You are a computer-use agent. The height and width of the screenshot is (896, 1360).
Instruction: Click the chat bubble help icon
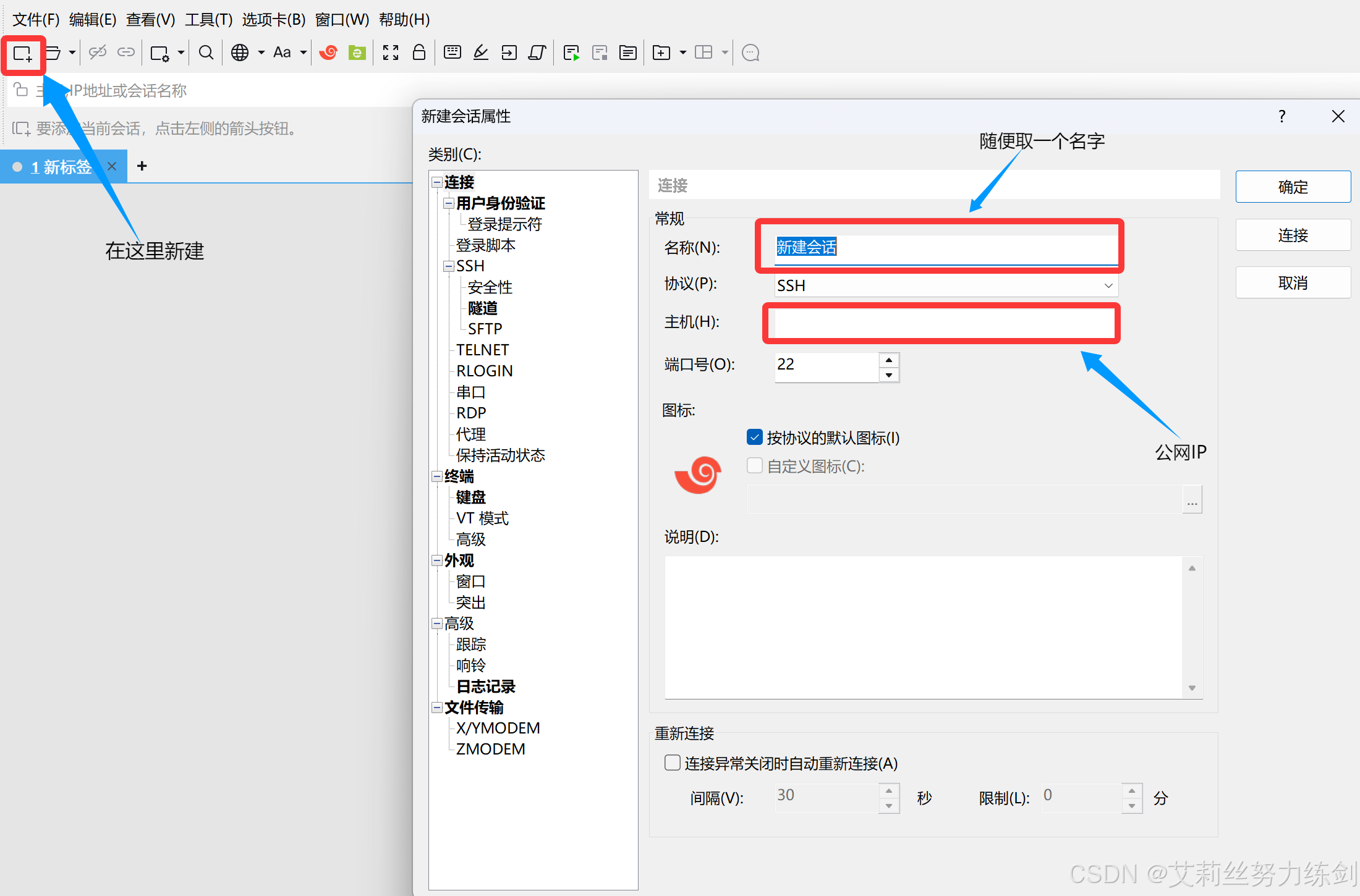click(750, 53)
